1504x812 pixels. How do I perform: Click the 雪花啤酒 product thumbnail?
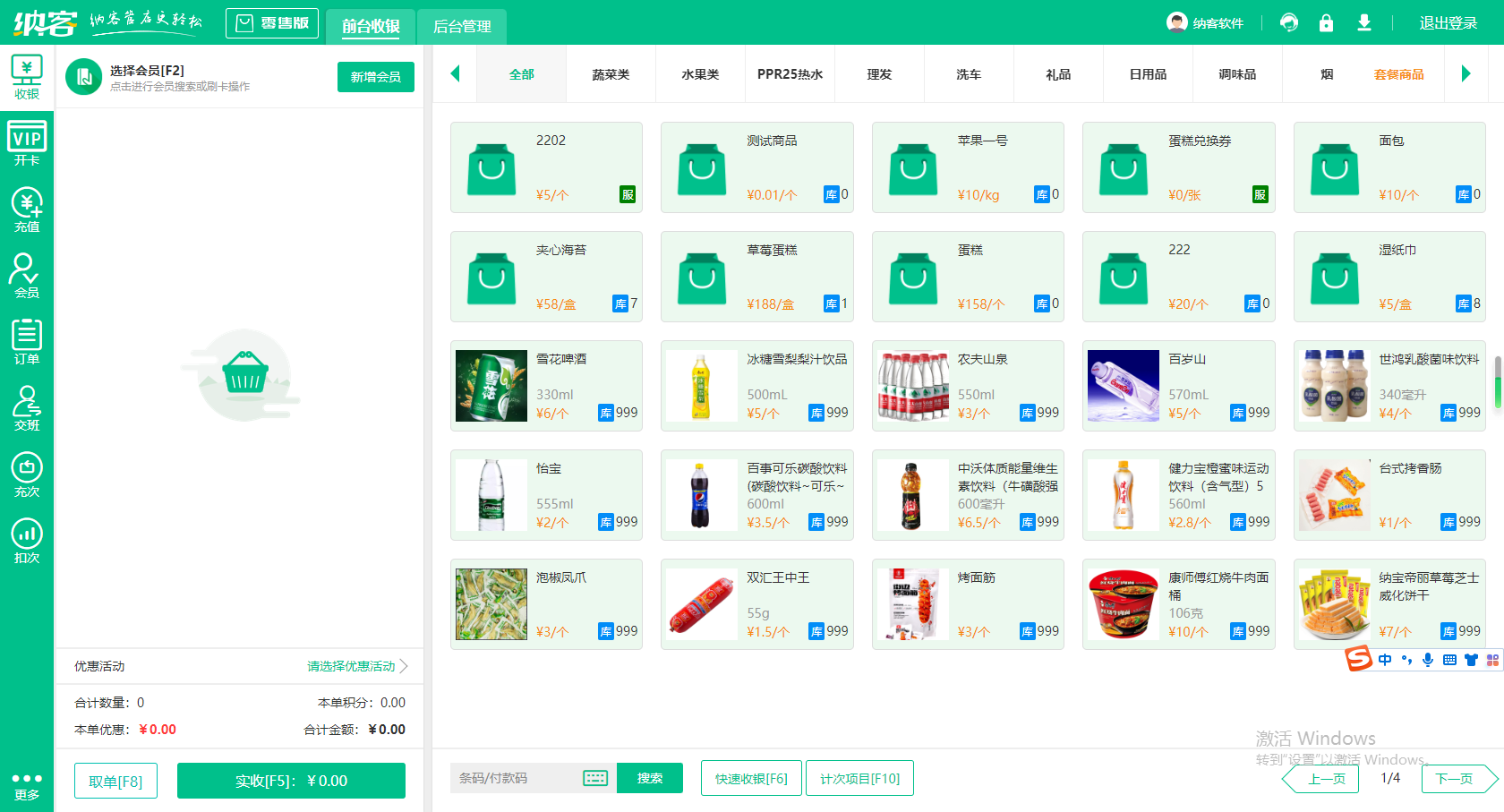click(x=491, y=386)
